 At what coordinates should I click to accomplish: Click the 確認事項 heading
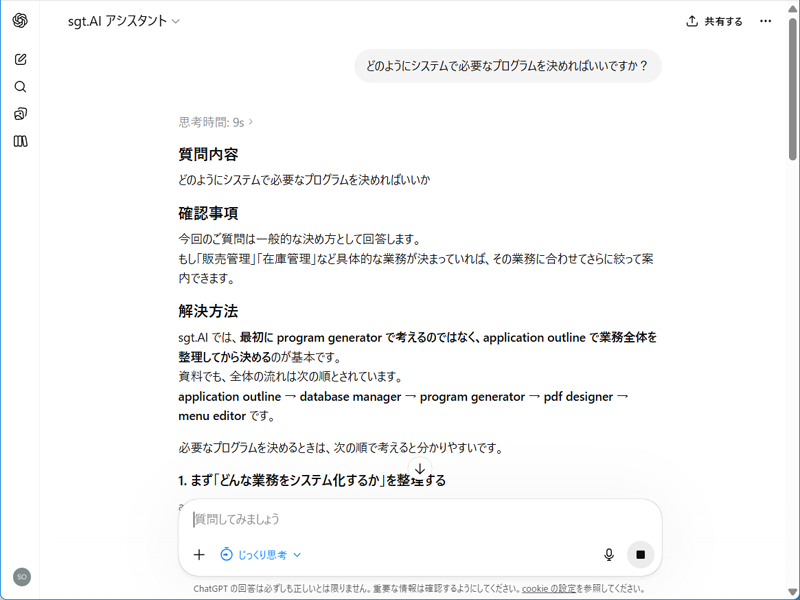tap(208, 213)
